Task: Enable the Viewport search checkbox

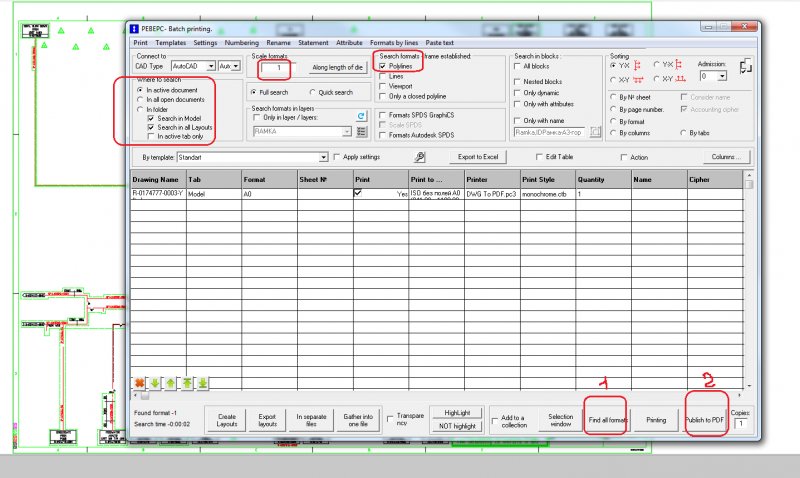Action: click(383, 86)
